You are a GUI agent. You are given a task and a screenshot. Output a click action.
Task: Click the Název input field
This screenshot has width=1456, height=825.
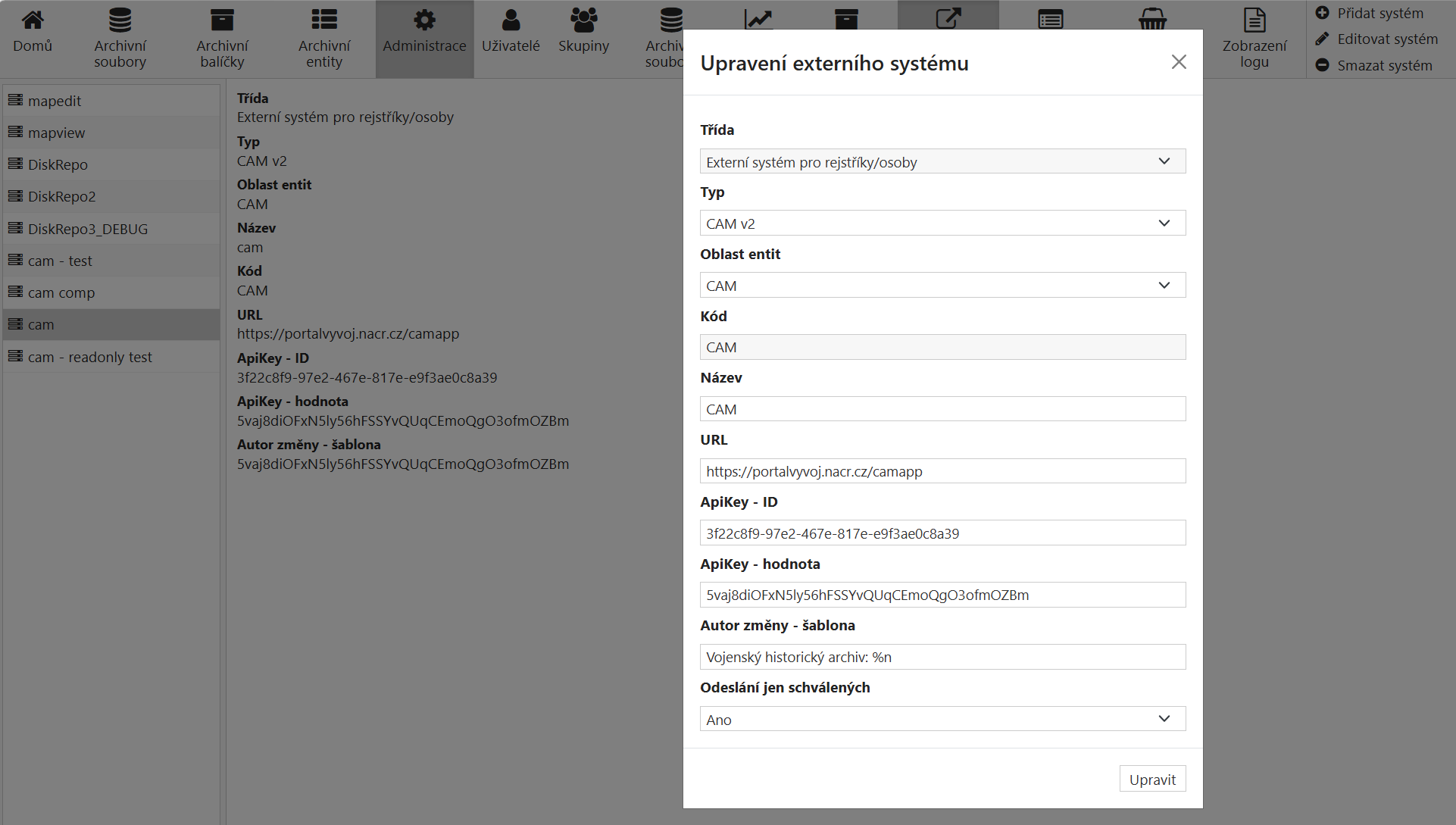tap(942, 409)
